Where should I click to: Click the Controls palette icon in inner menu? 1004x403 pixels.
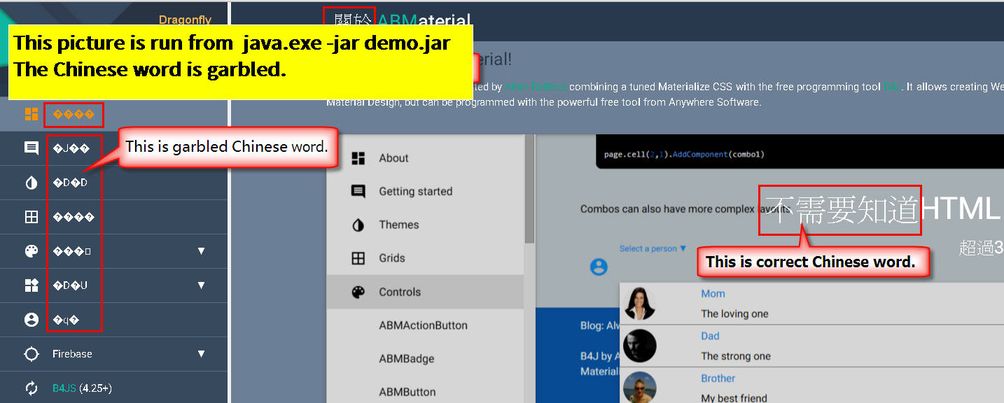pyautogui.click(x=359, y=292)
